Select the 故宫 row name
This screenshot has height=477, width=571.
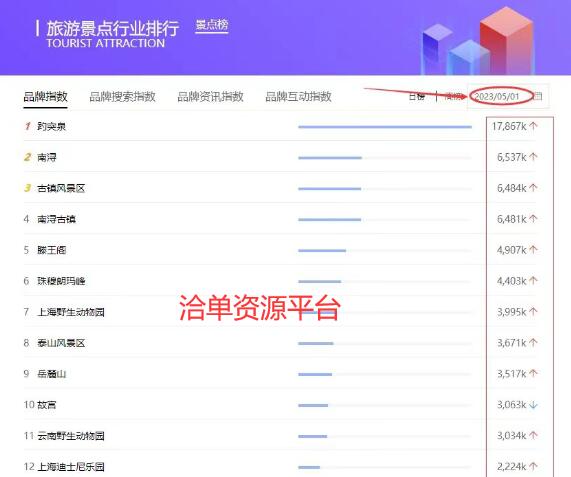(x=47, y=405)
